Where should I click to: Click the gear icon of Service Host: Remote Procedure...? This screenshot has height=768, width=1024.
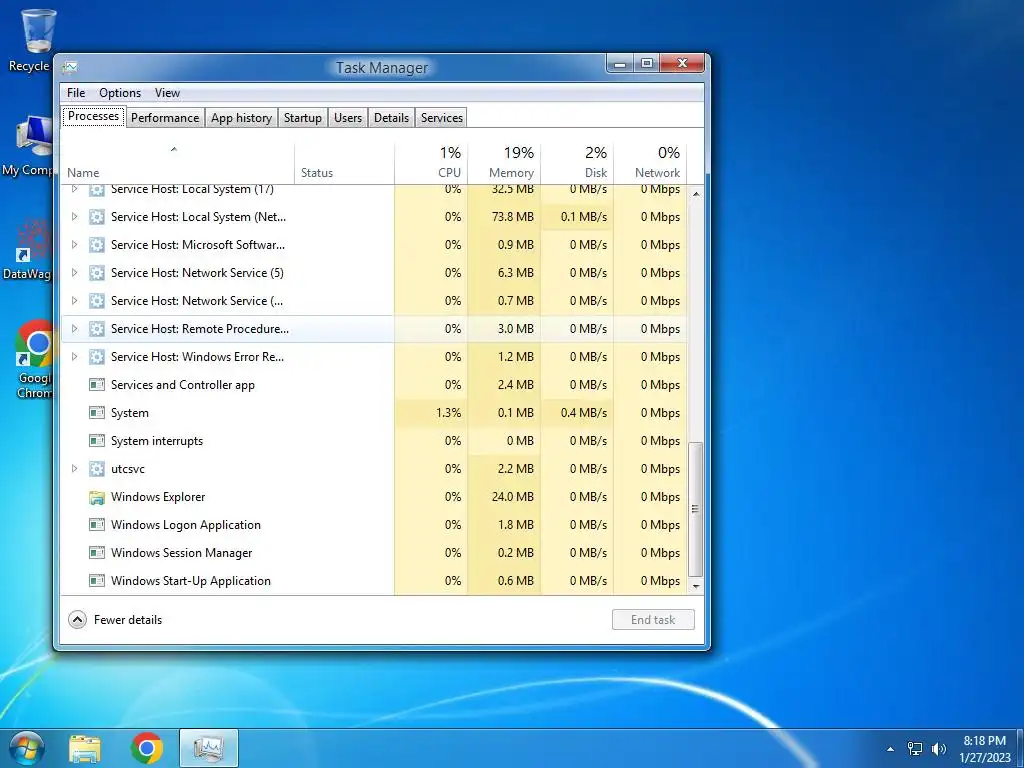(97, 329)
